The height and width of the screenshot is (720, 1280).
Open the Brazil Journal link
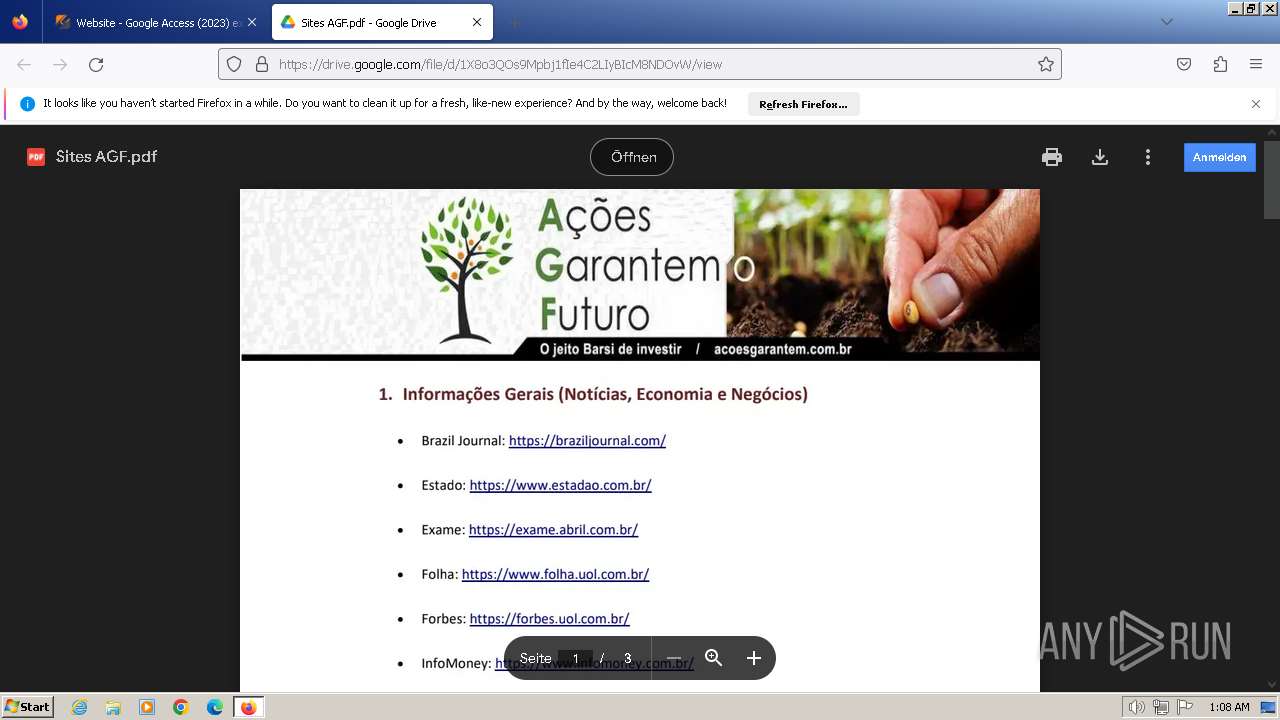tap(587, 440)
